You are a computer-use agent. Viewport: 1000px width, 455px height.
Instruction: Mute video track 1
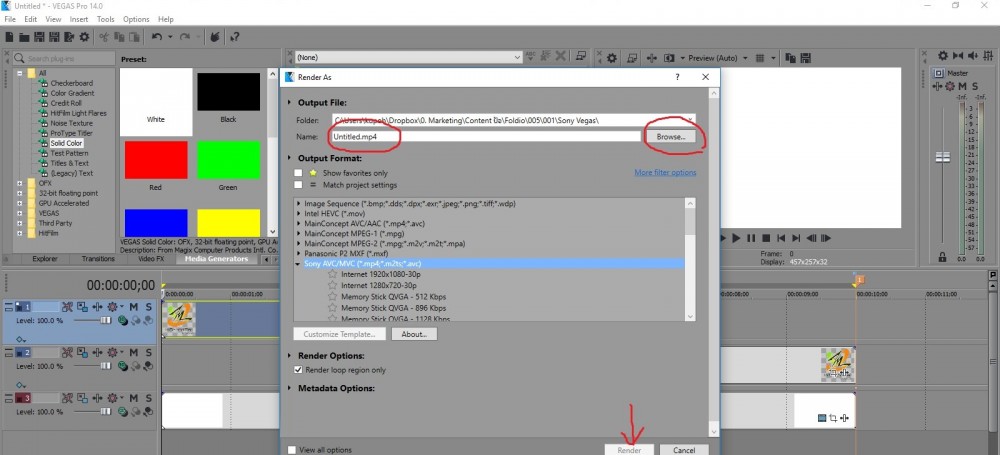[x=134, y=307]
